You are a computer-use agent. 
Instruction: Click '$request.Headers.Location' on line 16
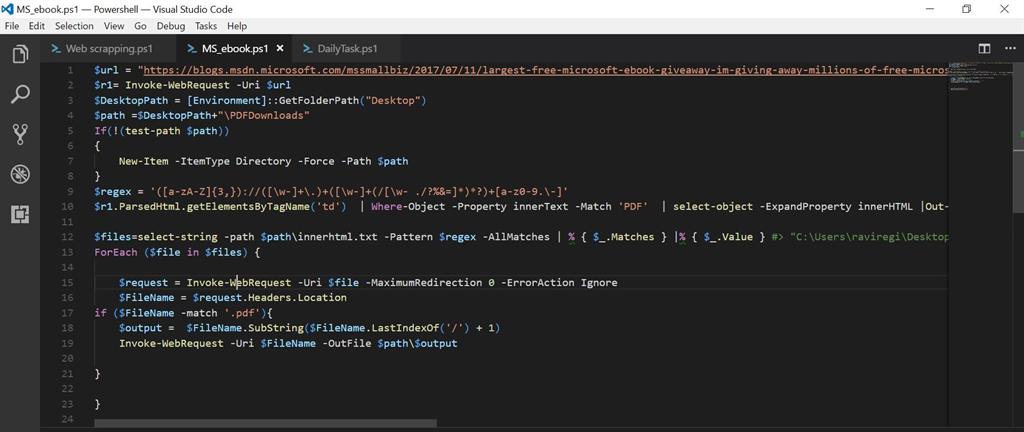tap(270, 297)
